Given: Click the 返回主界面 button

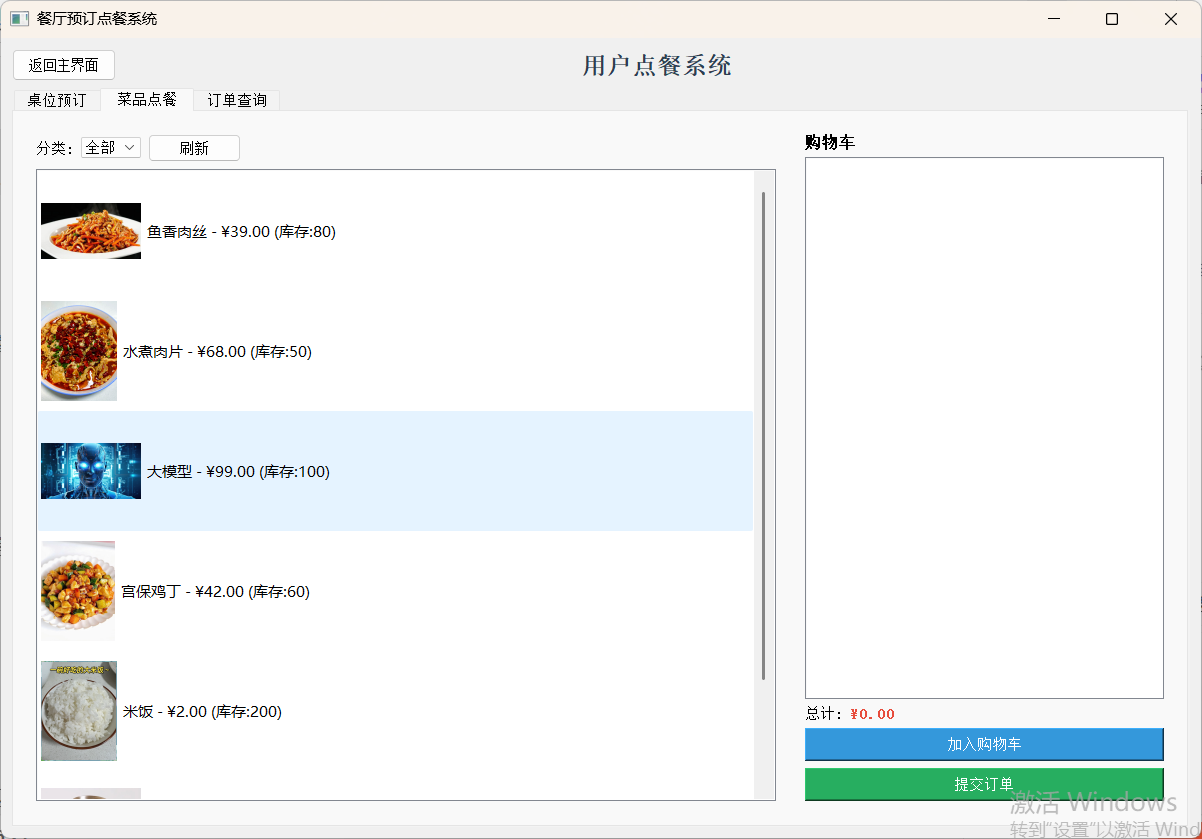Looking at the screenshot, I should (x=63, y=65).
